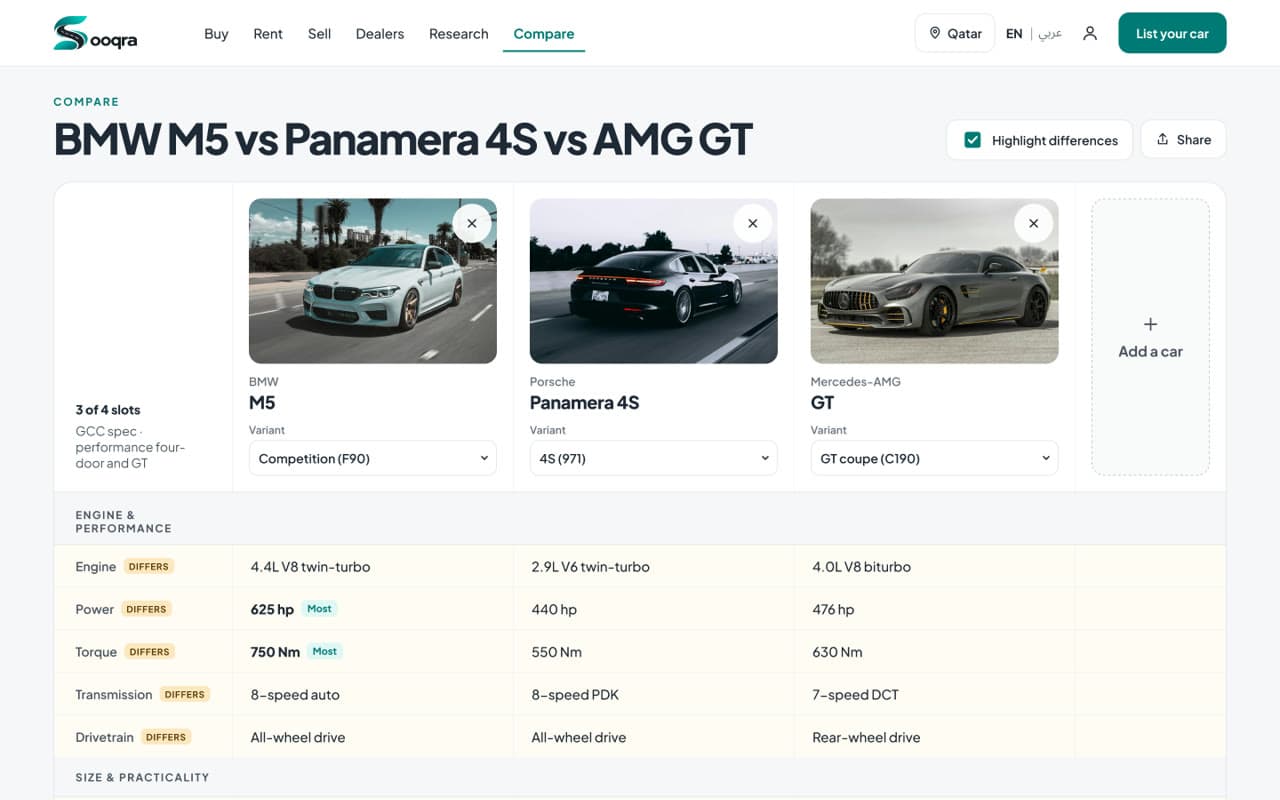1280x800 pixels.
Task: Open the Mercedes-AMG GT car photo
Action: coord(935,281)
